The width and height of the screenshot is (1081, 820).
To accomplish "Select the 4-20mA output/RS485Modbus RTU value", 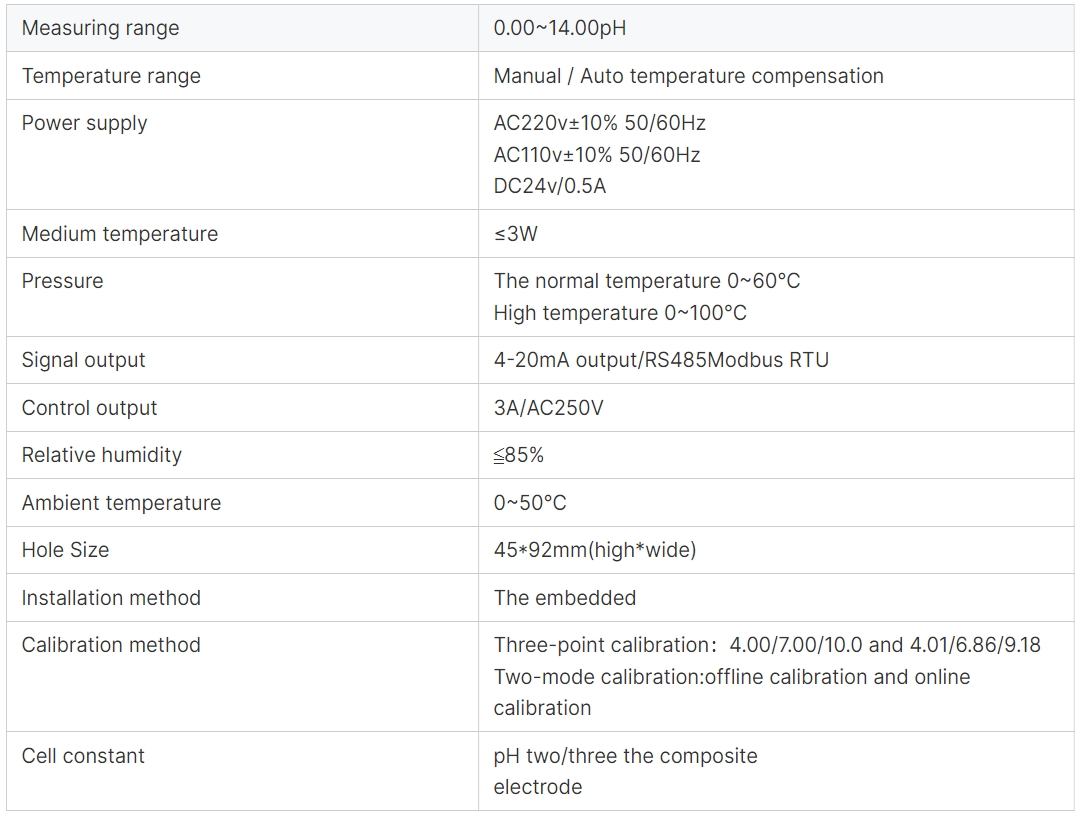I will tap(660, 360).
